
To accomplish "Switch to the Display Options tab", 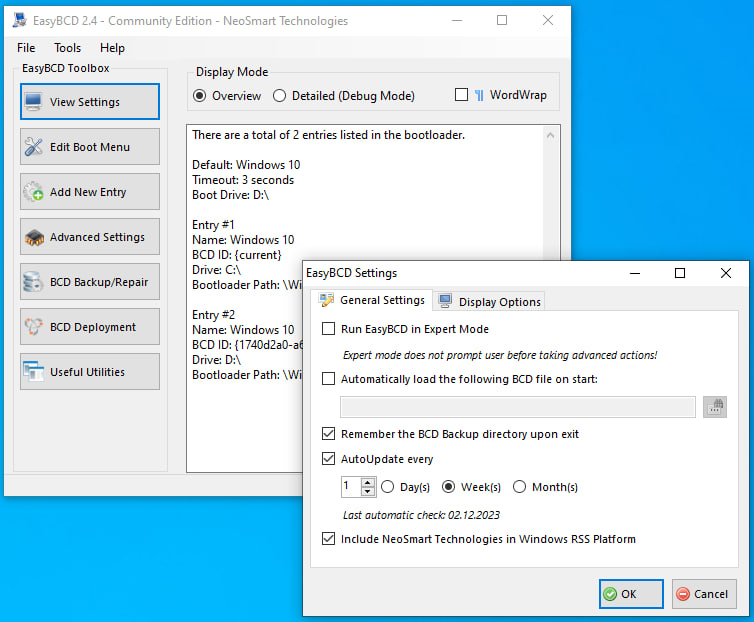I will [489, 302].
